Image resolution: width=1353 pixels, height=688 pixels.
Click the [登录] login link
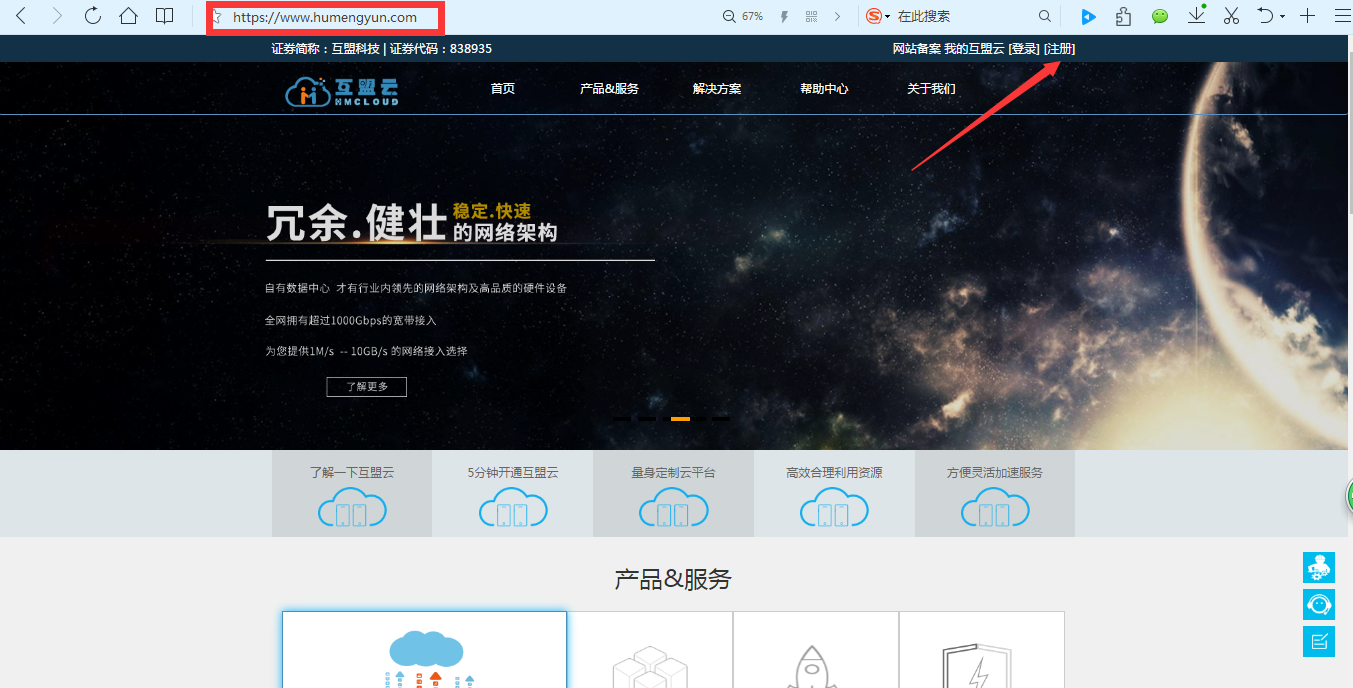tap(1024, 48)
